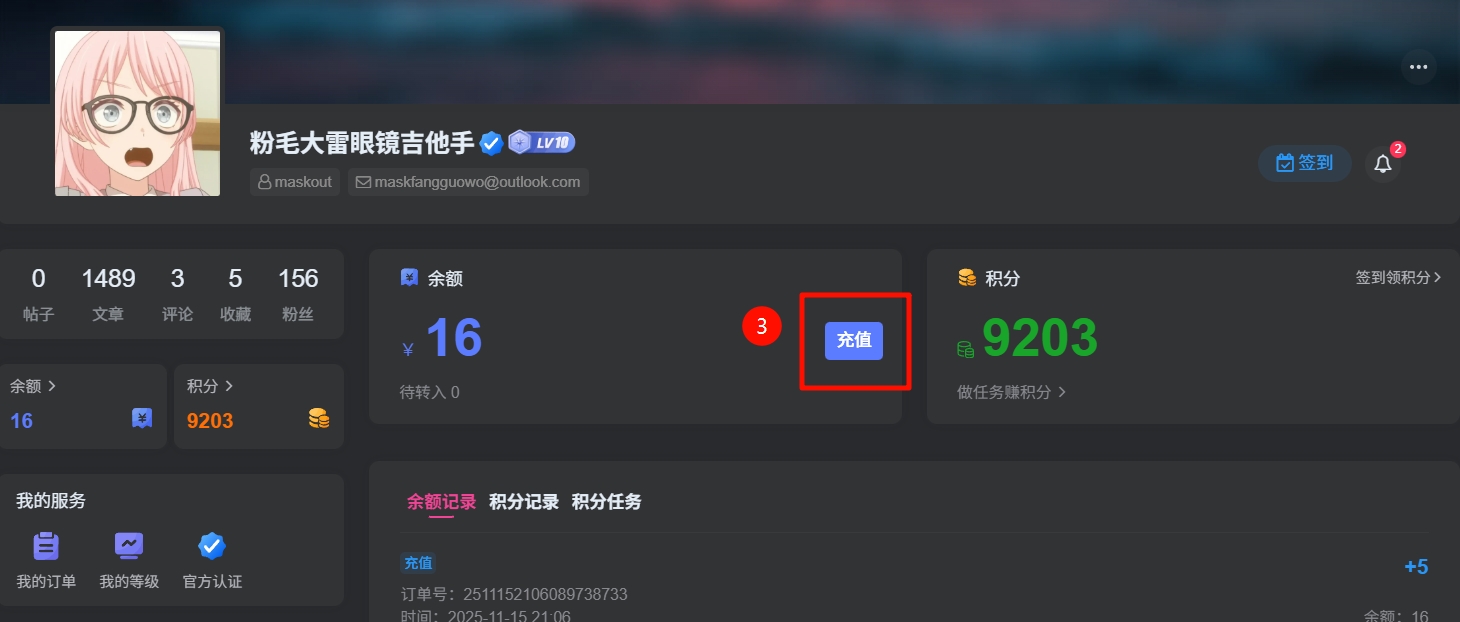Open the three-dot more options menu
Screen dimensions: 1460x622
[1418, 67]
